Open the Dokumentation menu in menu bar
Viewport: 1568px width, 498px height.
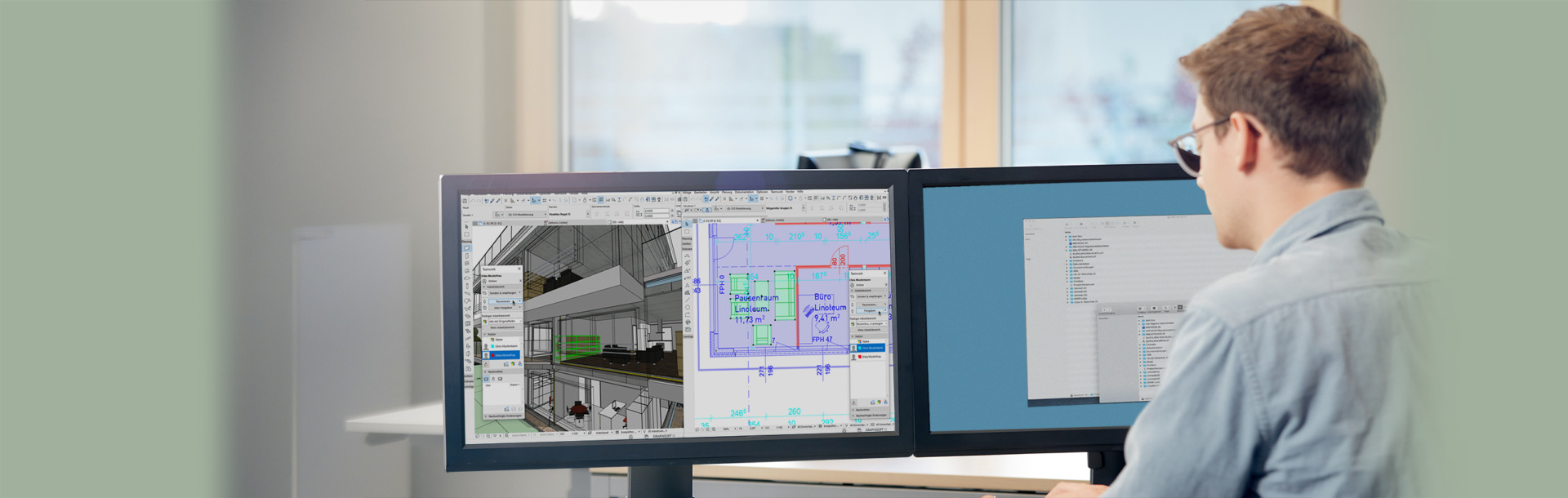pyautogui.click(x=744, y=193)
